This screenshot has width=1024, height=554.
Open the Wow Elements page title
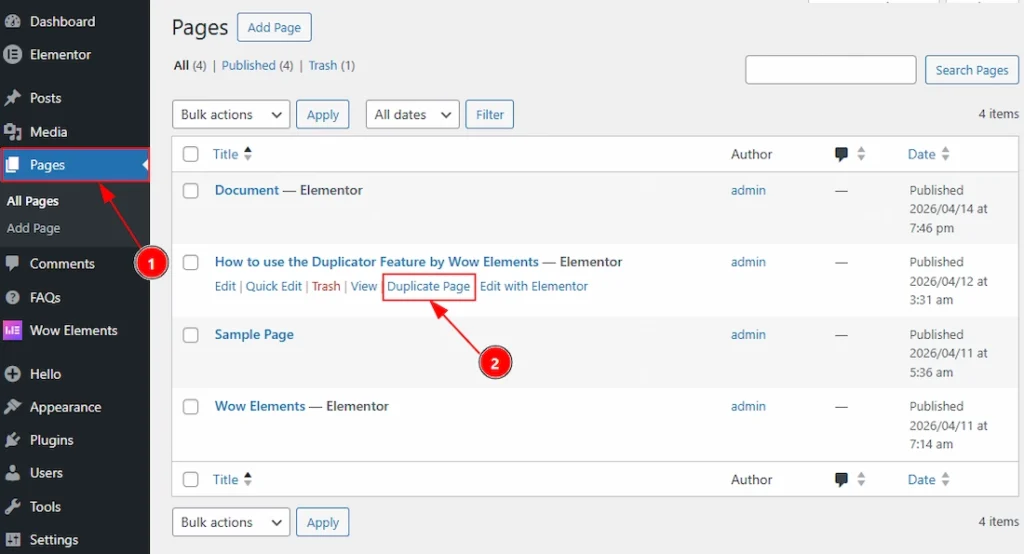[260, 406]
